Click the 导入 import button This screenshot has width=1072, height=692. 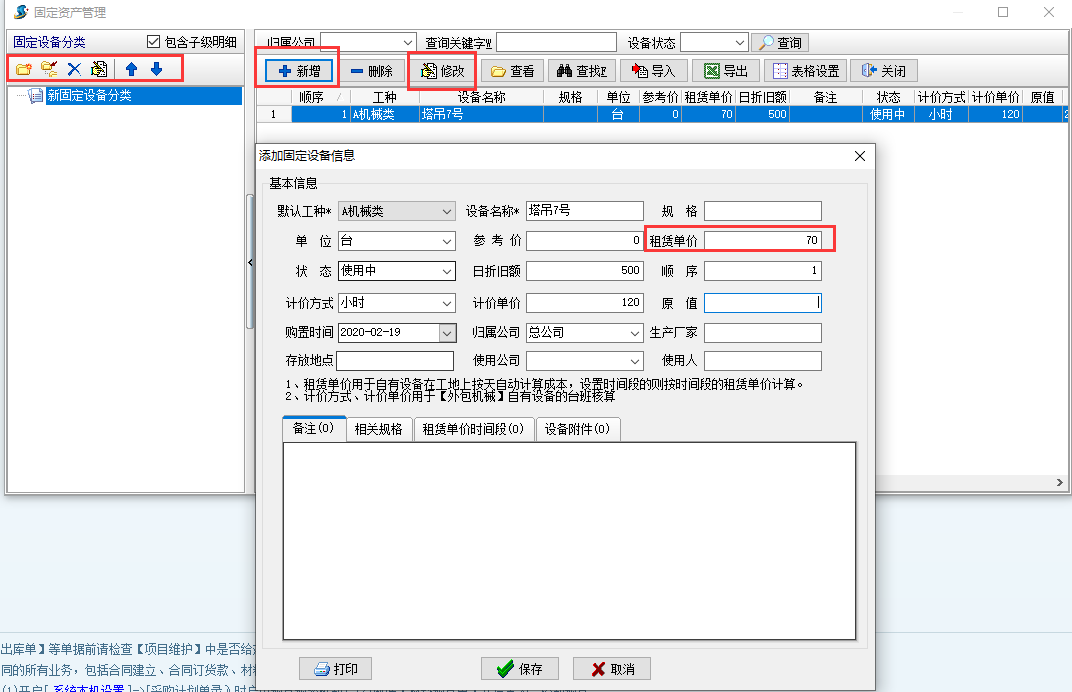[x=654, y=70]
